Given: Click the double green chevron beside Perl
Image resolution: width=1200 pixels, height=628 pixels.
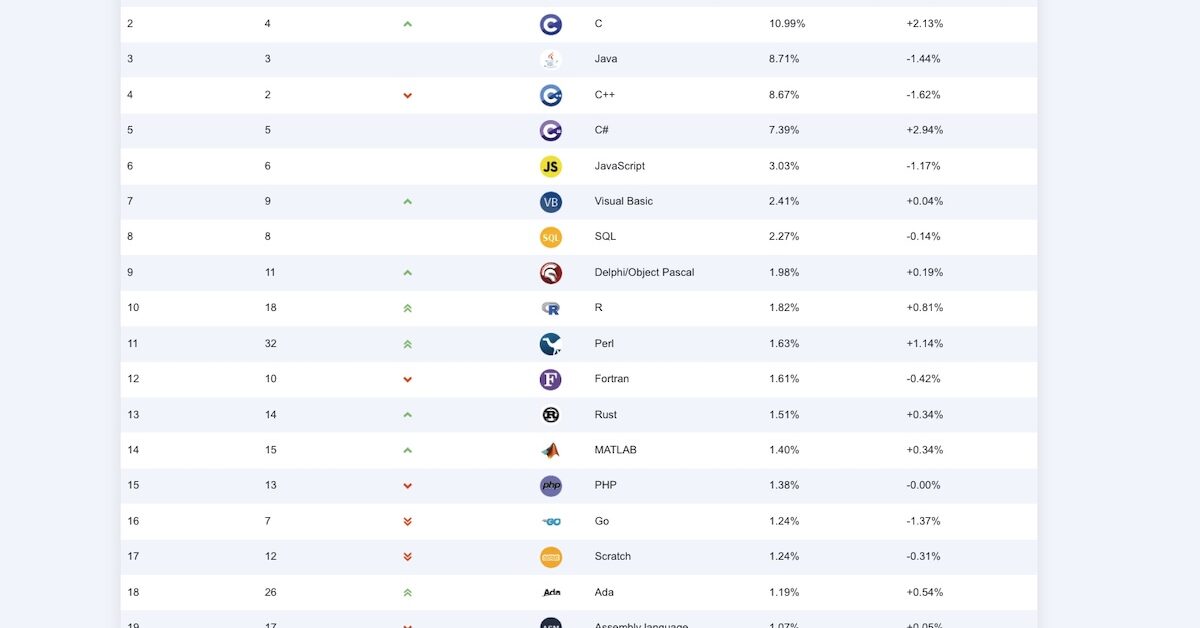Looking at the screenshot, I should 407,343.
